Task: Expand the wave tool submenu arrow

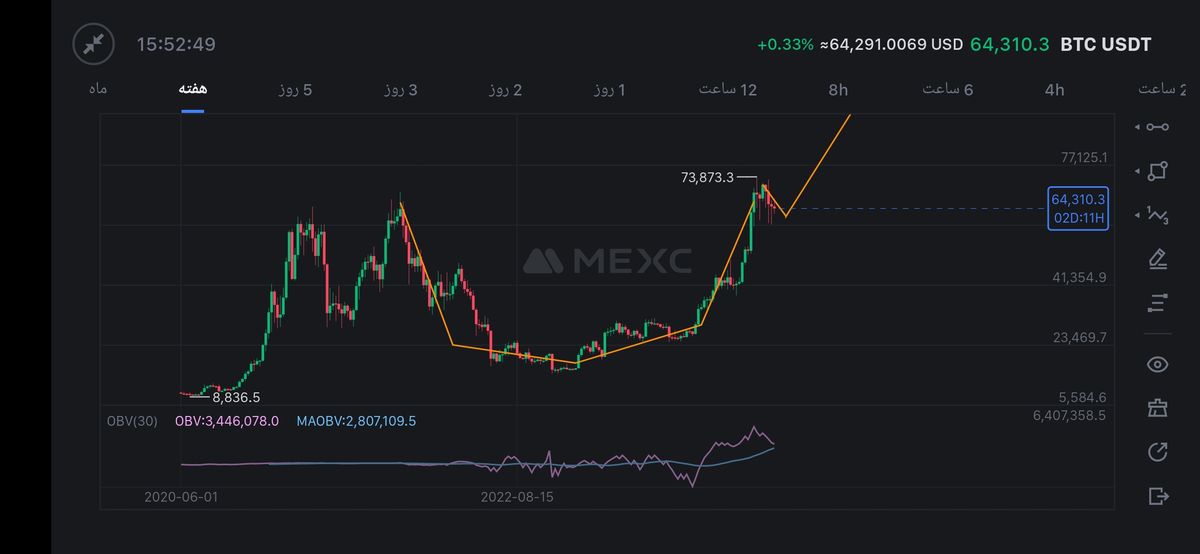Action: click(x=1136, y=215)
